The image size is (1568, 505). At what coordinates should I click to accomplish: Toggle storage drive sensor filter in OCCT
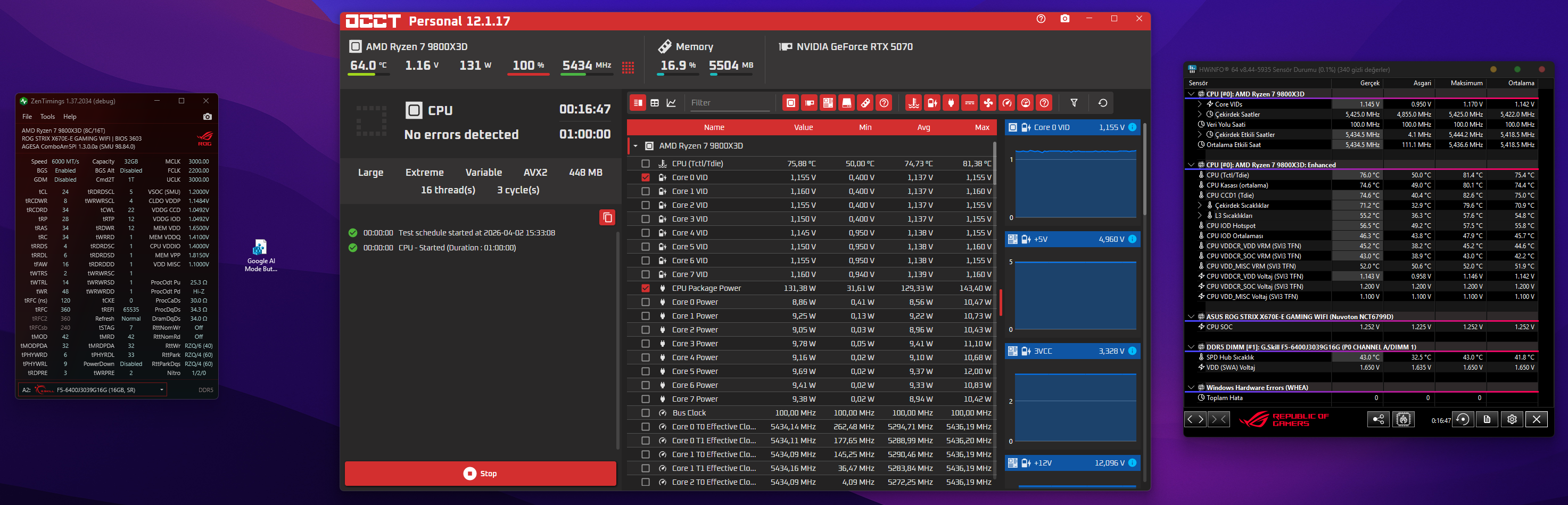pyautogui.click(x=847, y=103)
